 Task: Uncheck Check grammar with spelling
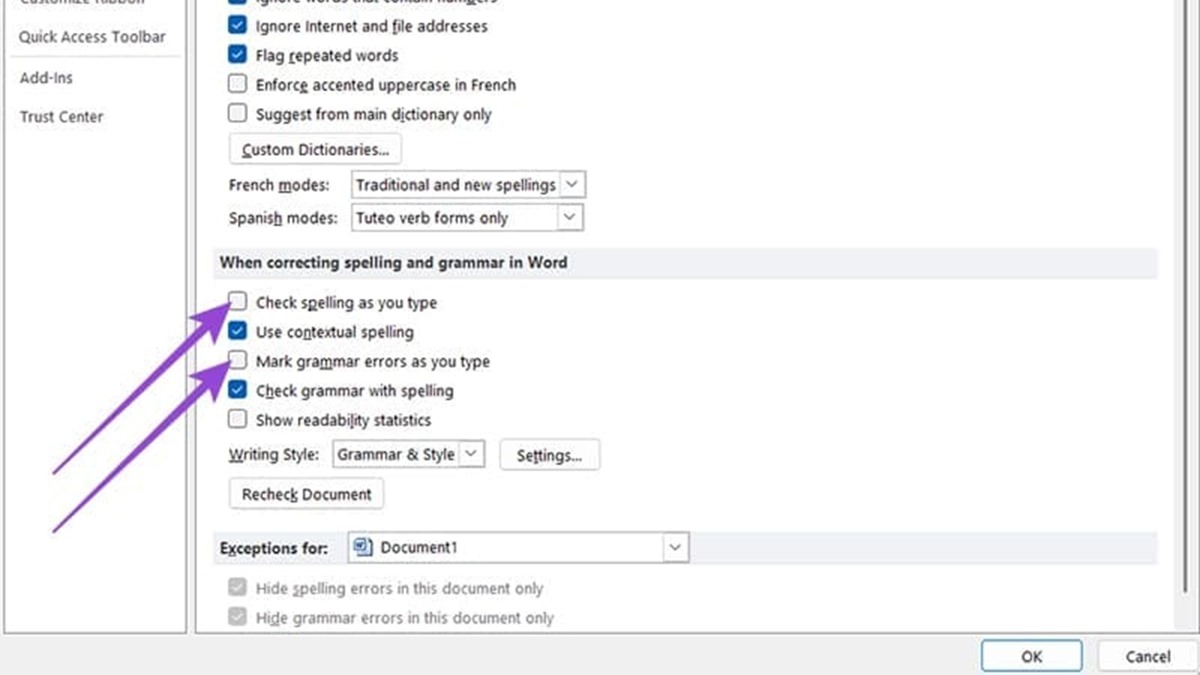click(x=238, y=390)
